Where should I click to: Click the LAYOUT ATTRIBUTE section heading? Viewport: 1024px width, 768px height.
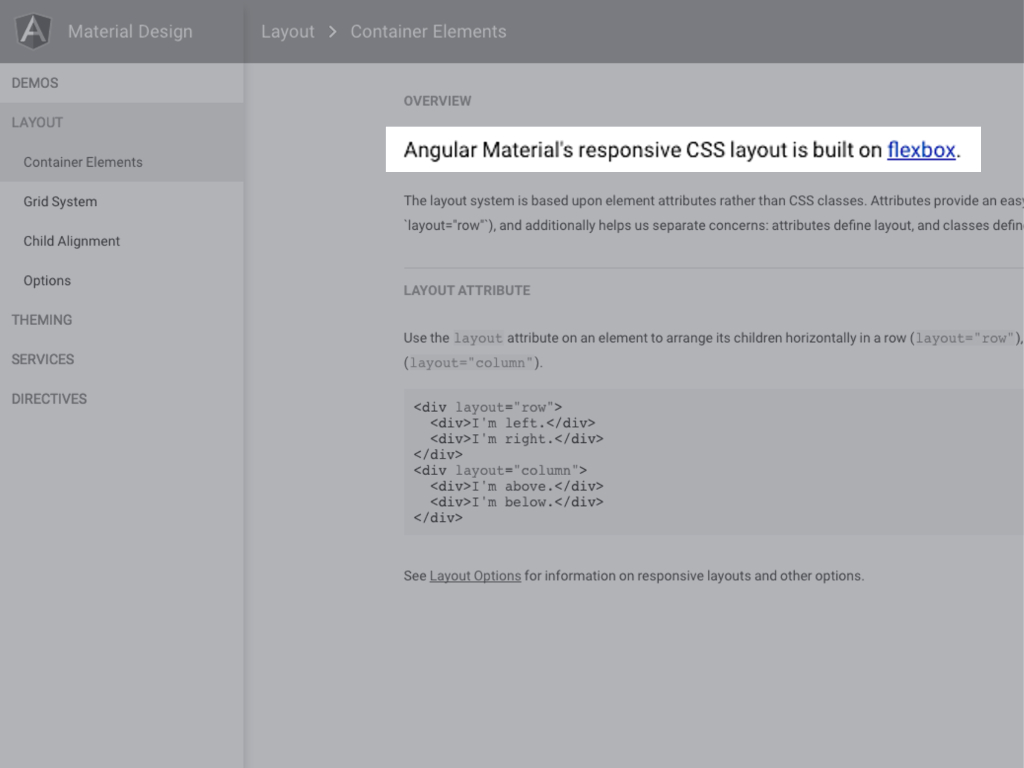tap(467, 290)
